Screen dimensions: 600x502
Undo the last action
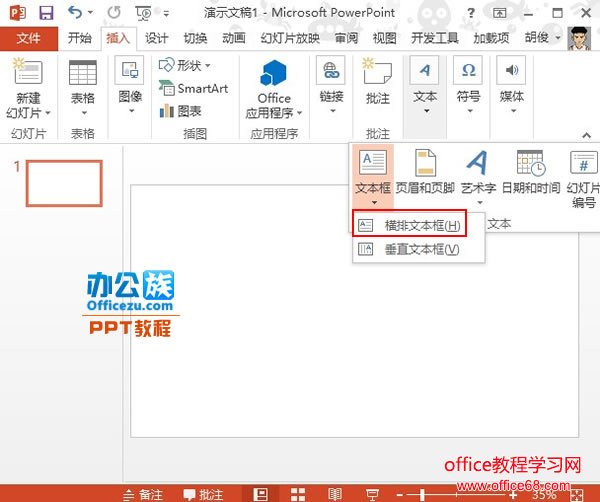click(x=75, y=13)
